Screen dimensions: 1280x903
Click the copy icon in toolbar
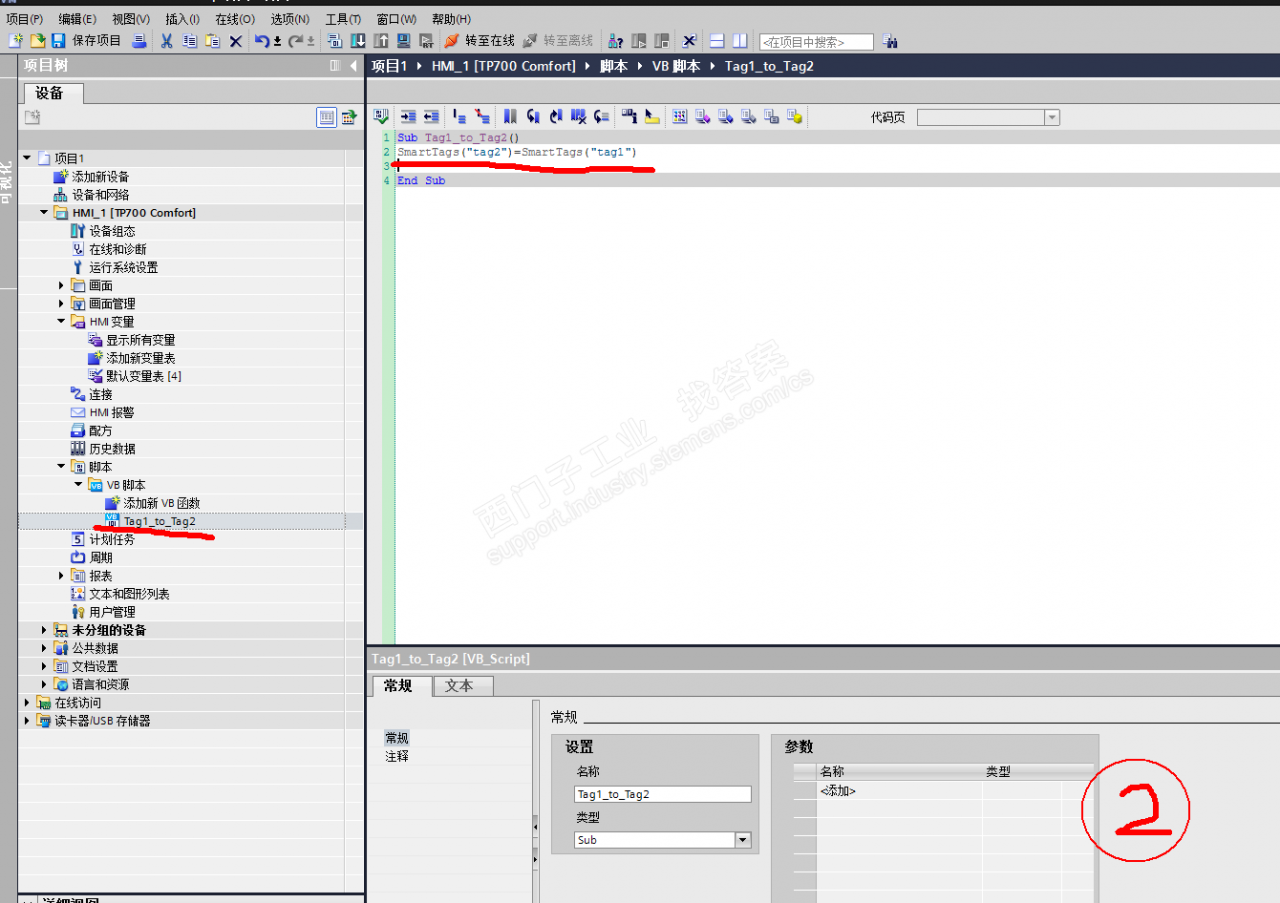190,41
